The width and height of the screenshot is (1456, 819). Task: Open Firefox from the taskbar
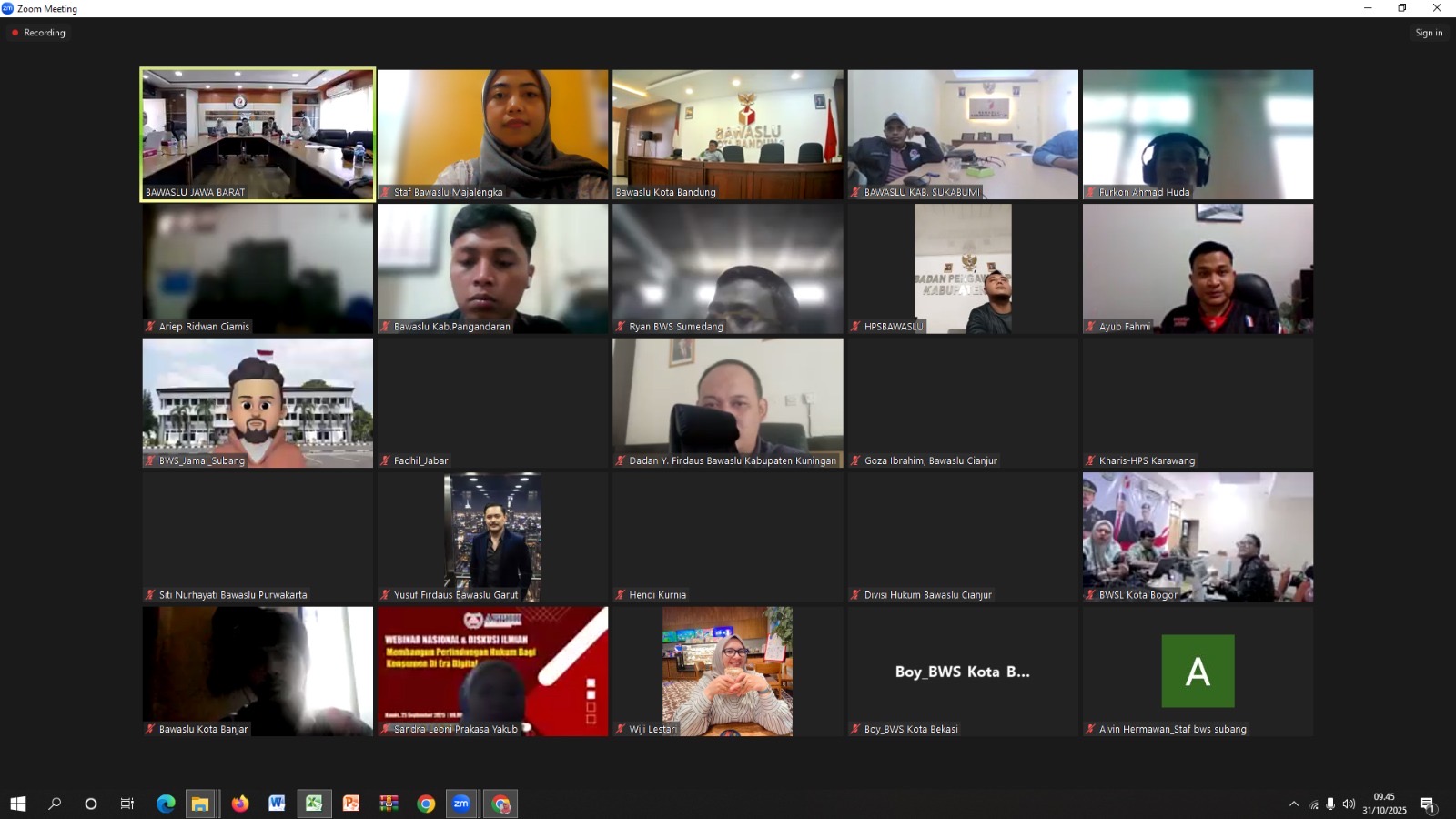point(240,804)
